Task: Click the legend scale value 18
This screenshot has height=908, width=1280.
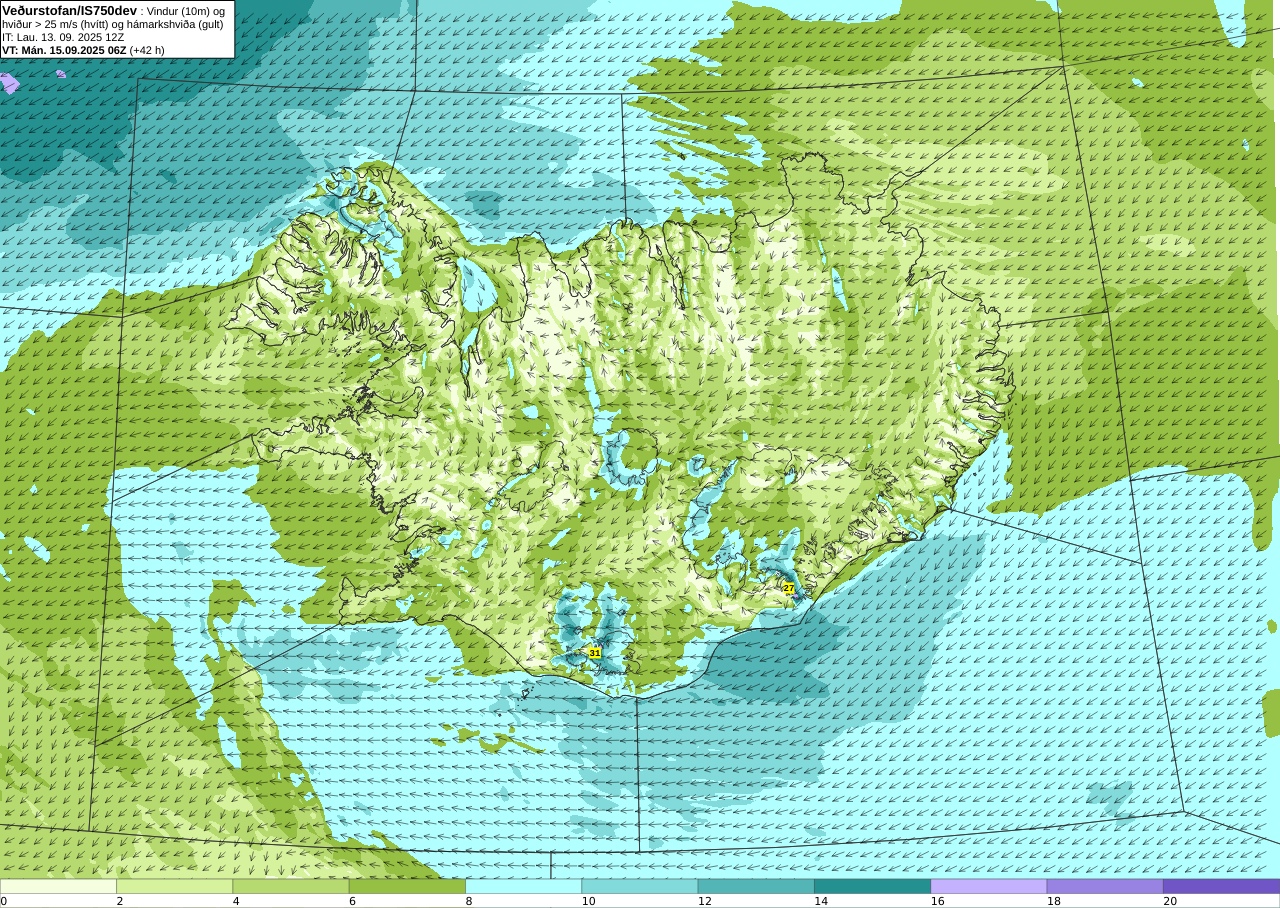Action: (x=1054, y=901)
